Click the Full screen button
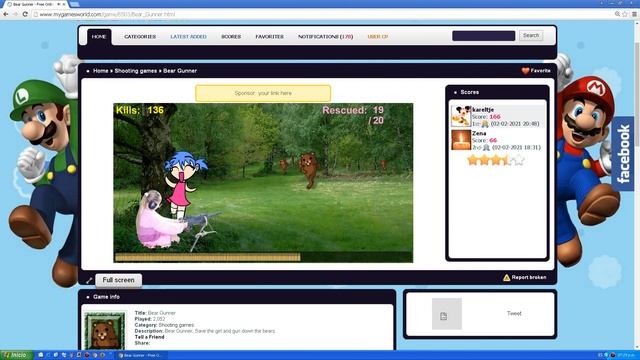Screen dimensions: 640x360 click(x=118, y=280)
